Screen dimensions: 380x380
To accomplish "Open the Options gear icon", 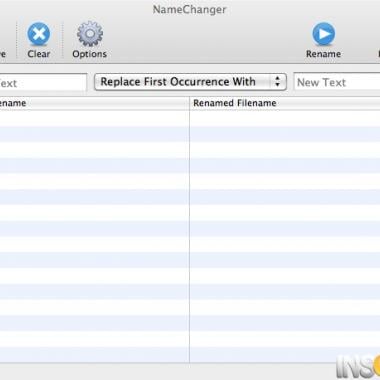I will pyautogui.click(x=90, y=34).
